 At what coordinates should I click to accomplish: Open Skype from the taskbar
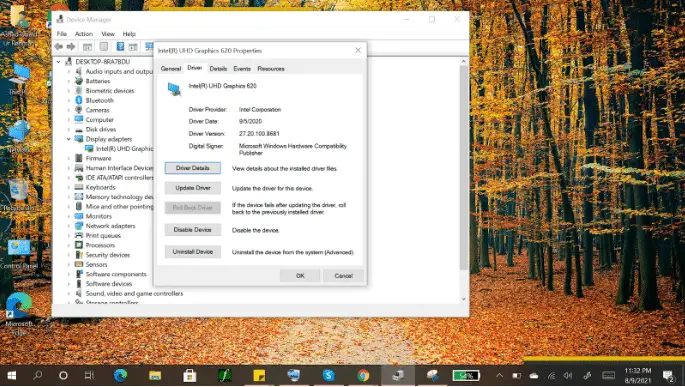click(329, 375)
